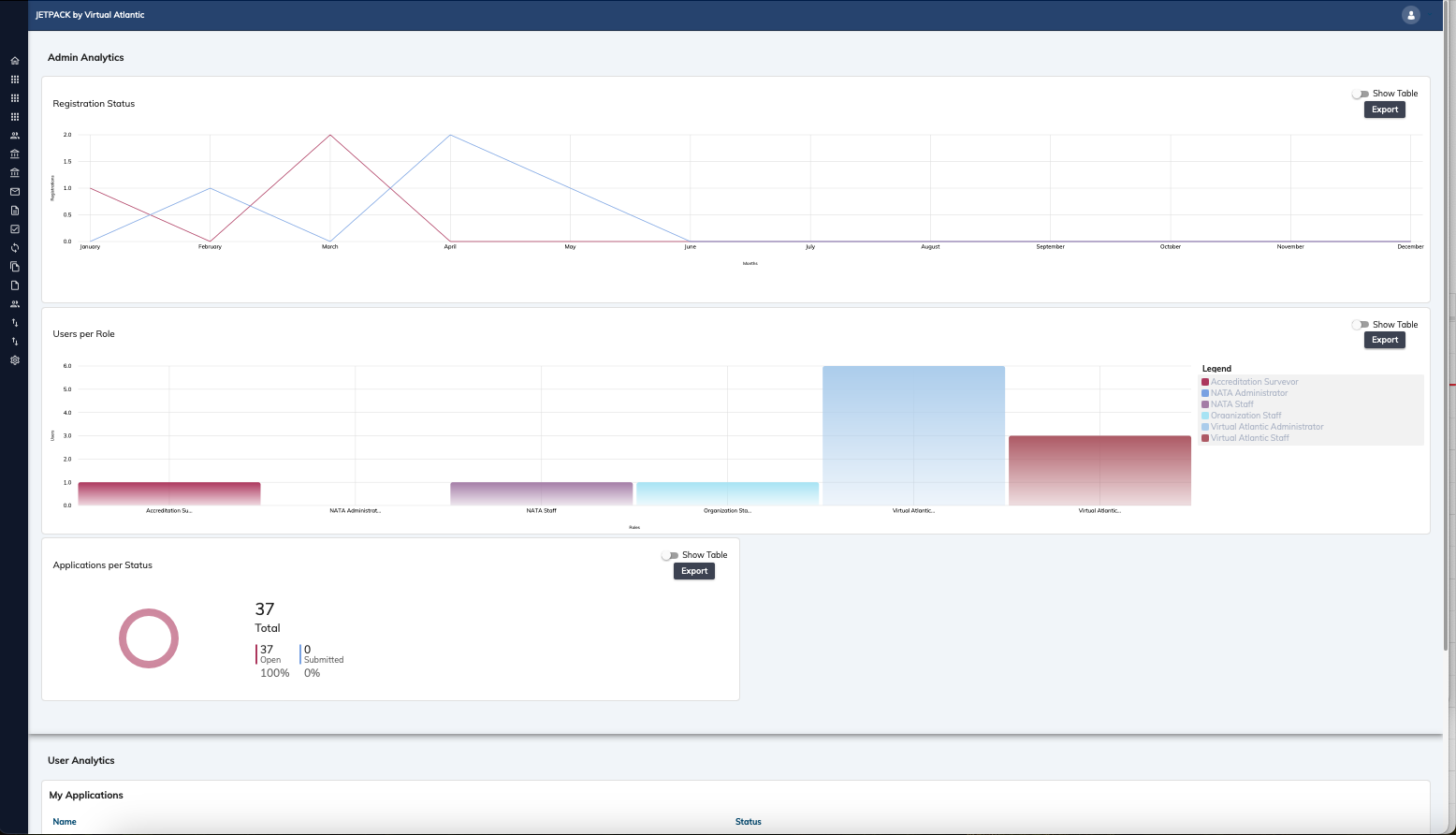1456x835 pixels.
Task: Click swap arrows icon directly below second people icon
Action: 15,323
